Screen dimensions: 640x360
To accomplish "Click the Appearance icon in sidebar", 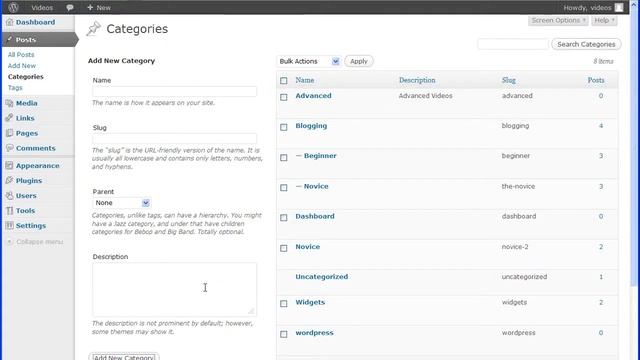I will coord(9,165).
